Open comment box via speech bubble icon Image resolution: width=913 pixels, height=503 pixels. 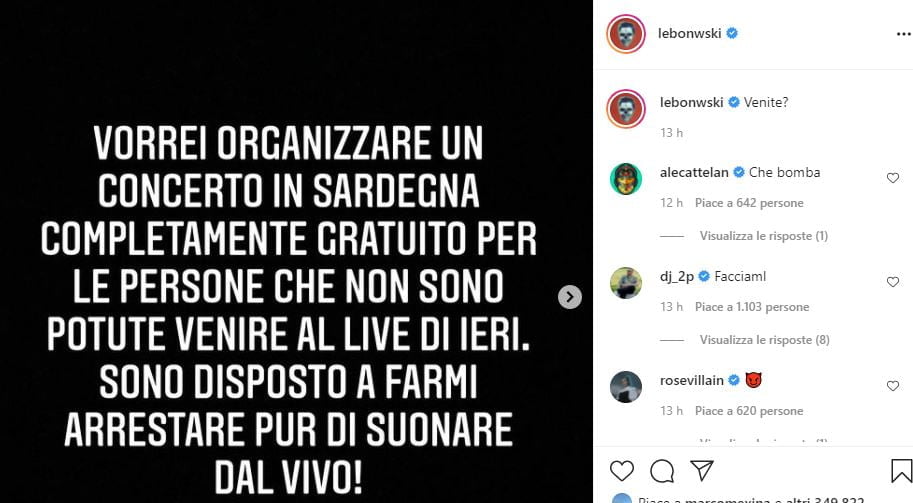click(x=661, y=471)
